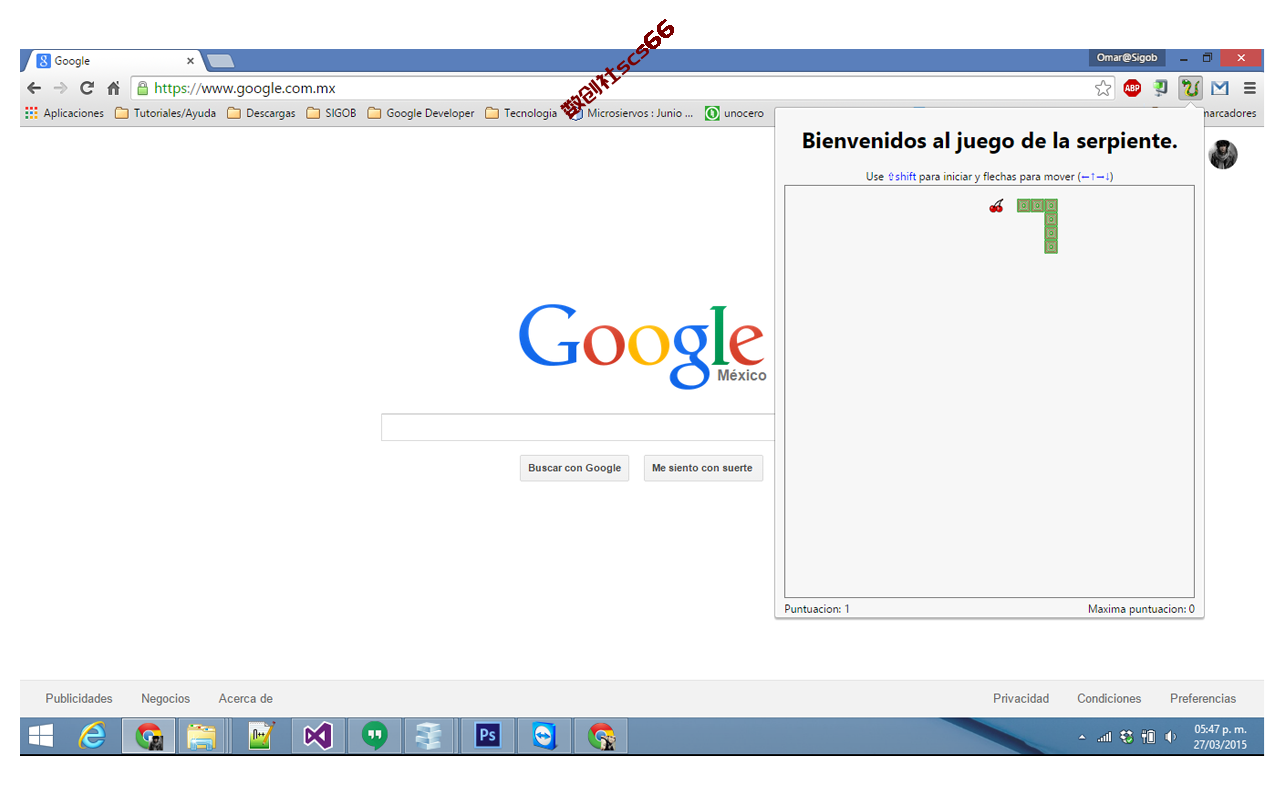
Task: Open the Publicidades footer link
Action: coord(79,699)
